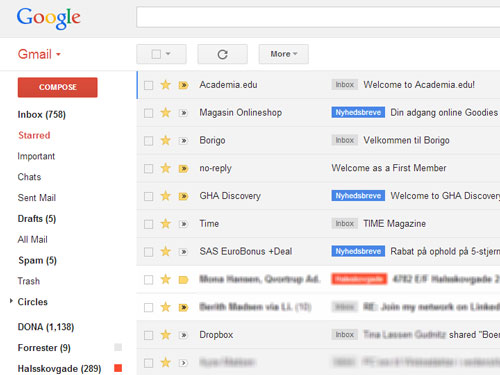Mark SAS EuroBonus +Deal email important
500x375 pixels.
tap(183, 252)
